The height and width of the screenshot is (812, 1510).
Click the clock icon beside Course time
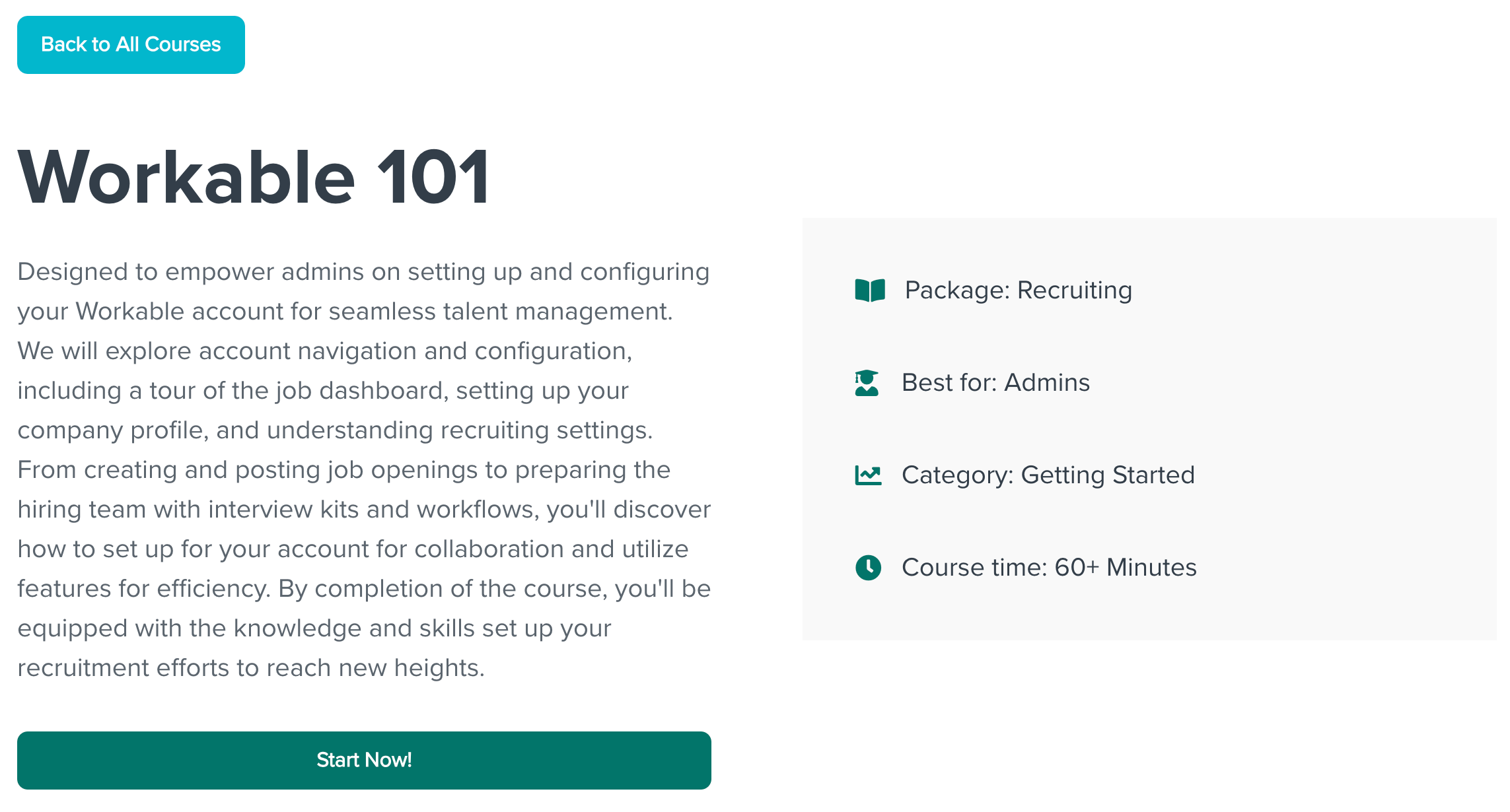868,567
